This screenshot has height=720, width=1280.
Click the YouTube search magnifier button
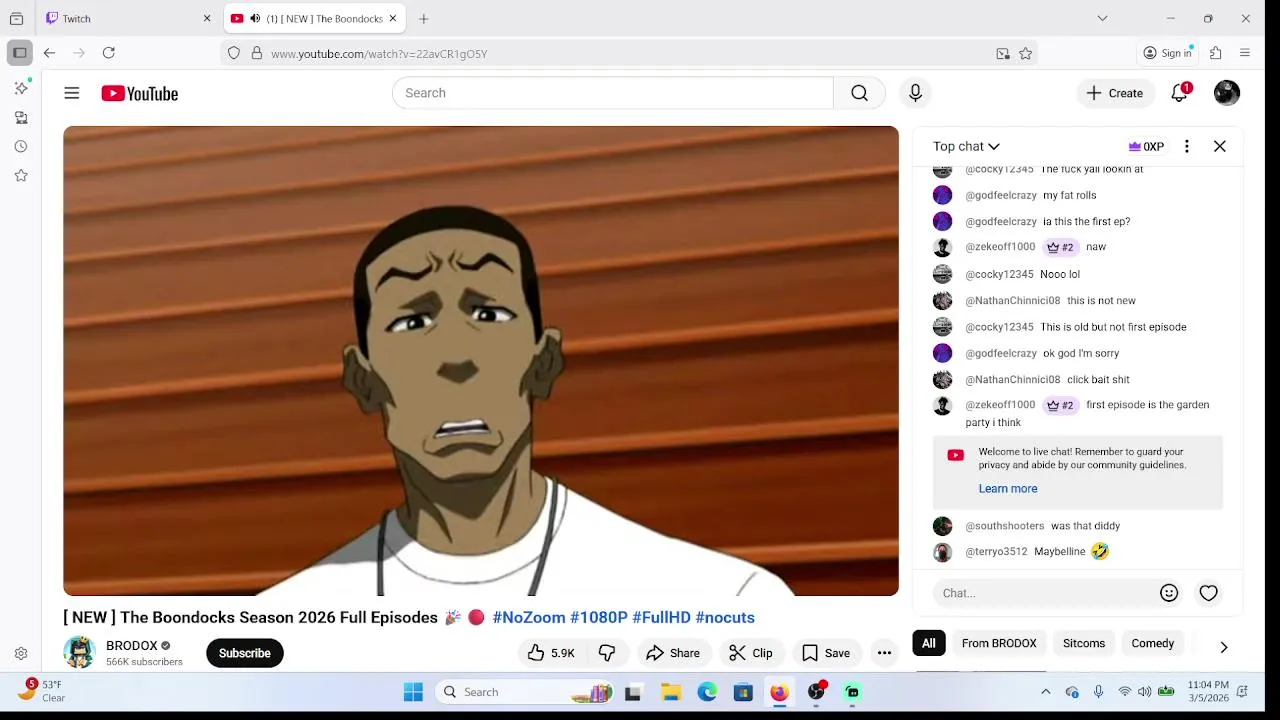[859, 93]
